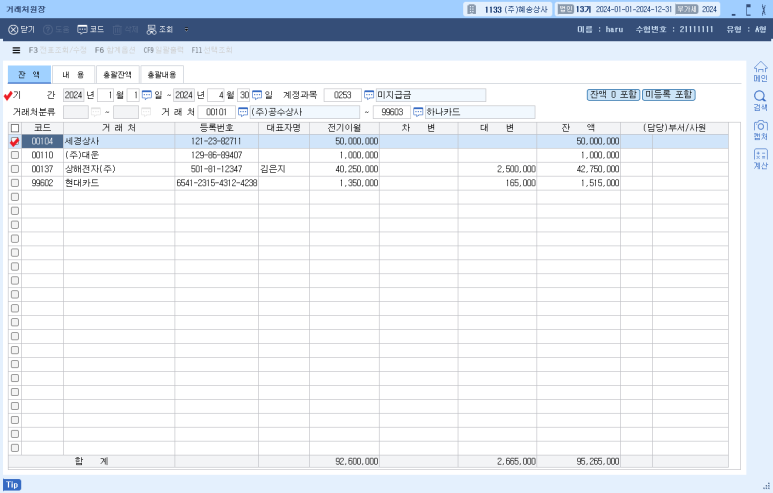This screenshot has width=773, height=493.
Task: Click the (주)공수상사 name field
Action: (305, 112)
